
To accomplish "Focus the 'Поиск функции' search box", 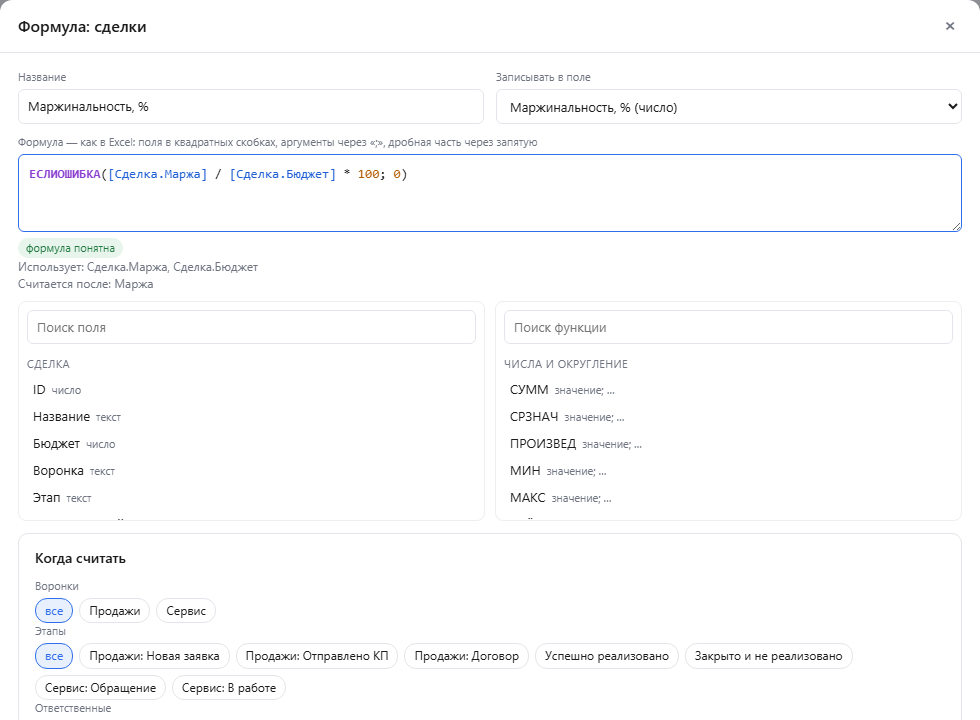I will [728, 328].
